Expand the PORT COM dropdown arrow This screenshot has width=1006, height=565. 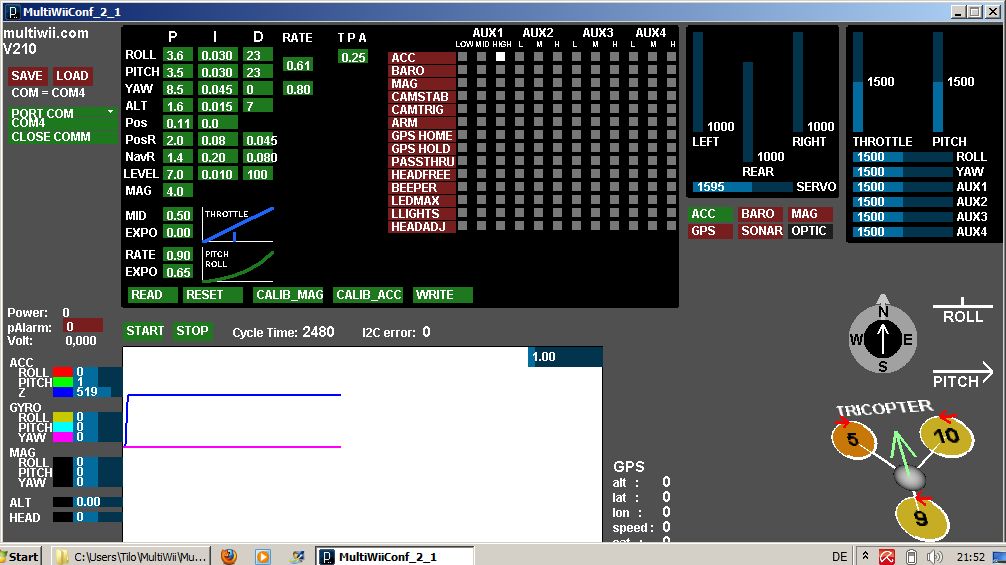coord(111,112)
